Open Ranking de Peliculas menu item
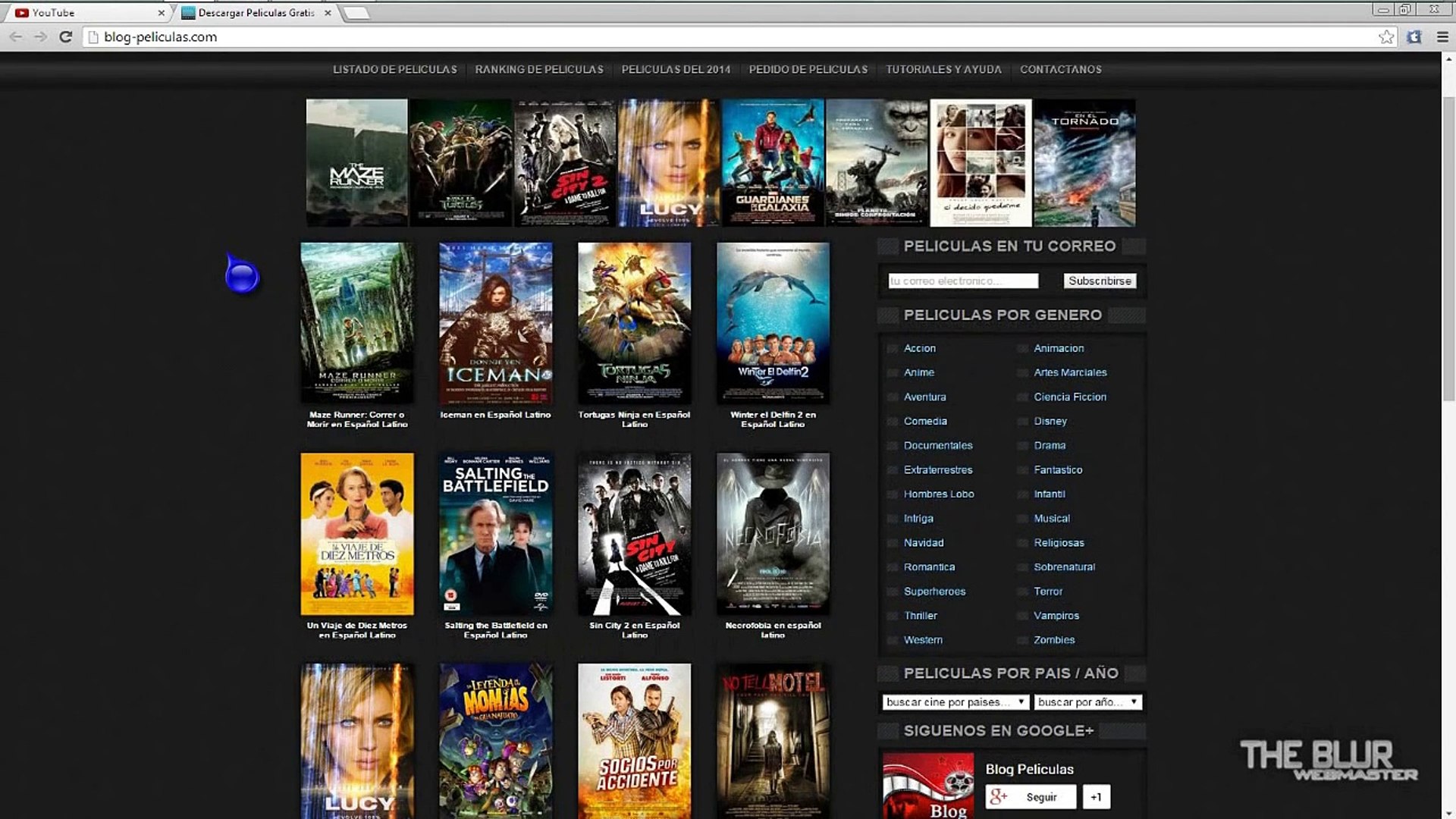Screen dimensions: 1456x819 539,69
